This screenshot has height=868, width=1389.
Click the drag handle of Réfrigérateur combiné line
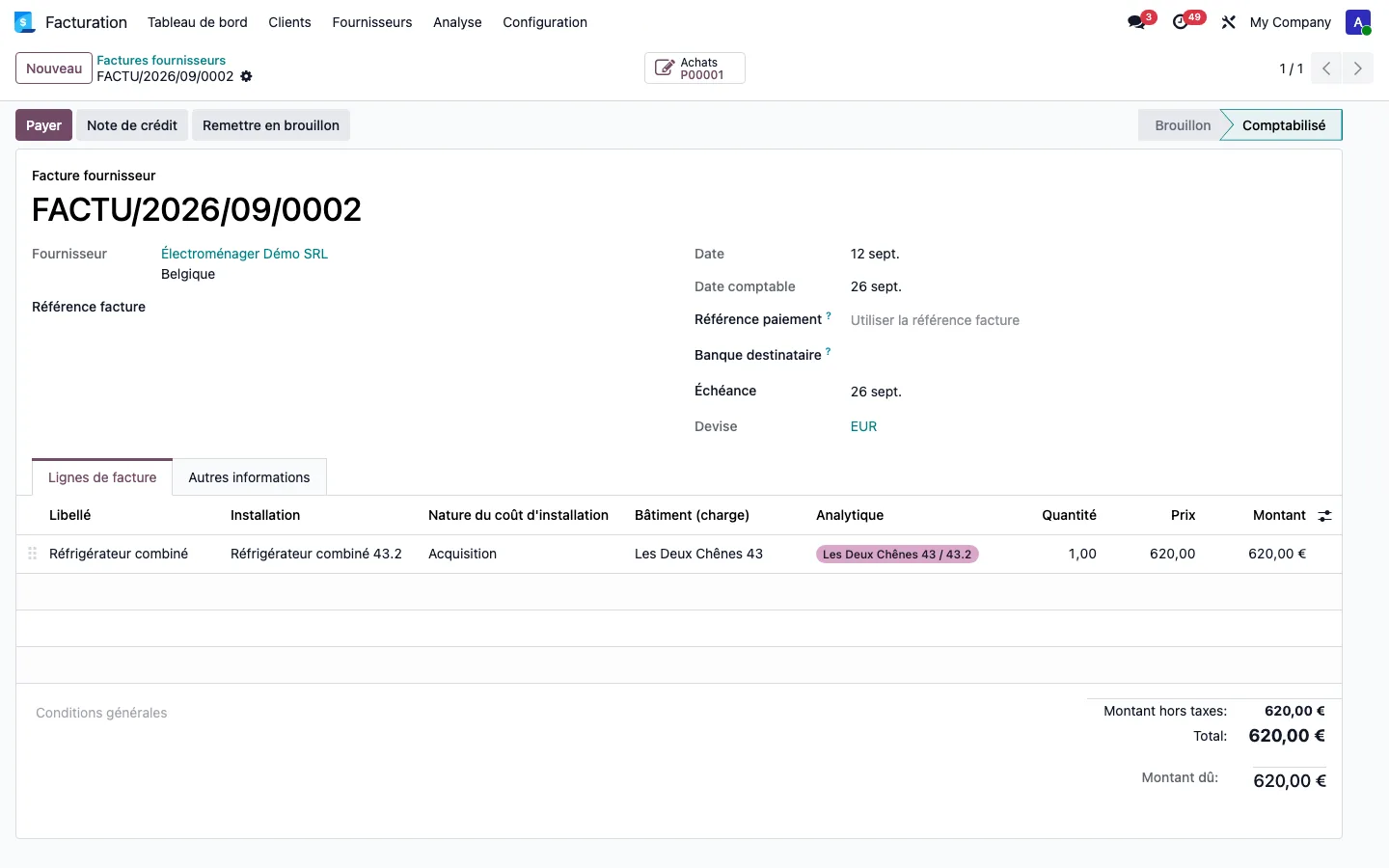pos(32,554)
